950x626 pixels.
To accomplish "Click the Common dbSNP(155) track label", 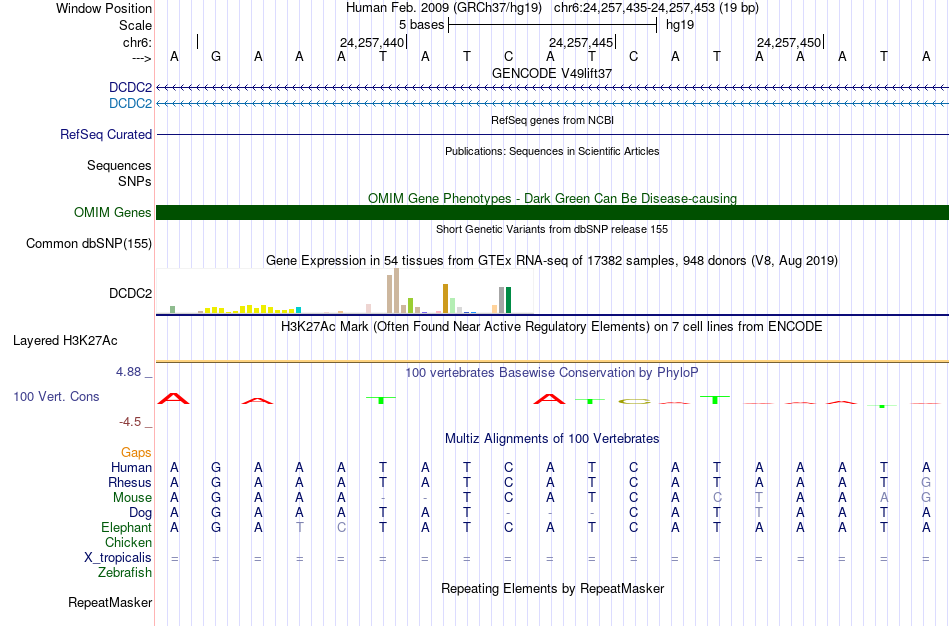I will tap(89, 244).
